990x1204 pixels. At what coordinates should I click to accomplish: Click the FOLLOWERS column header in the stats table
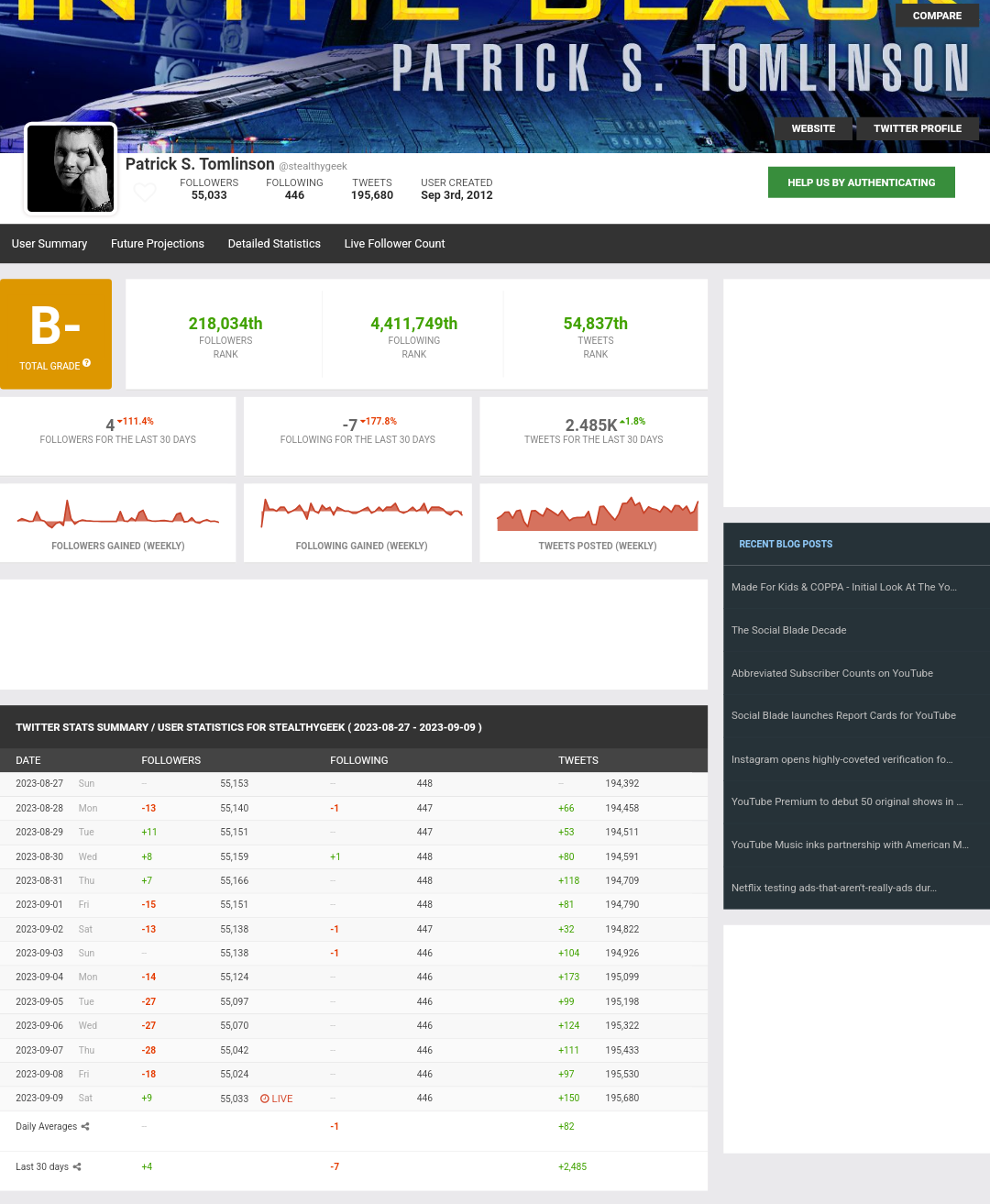pyautogui.click(x=171, y=760)
